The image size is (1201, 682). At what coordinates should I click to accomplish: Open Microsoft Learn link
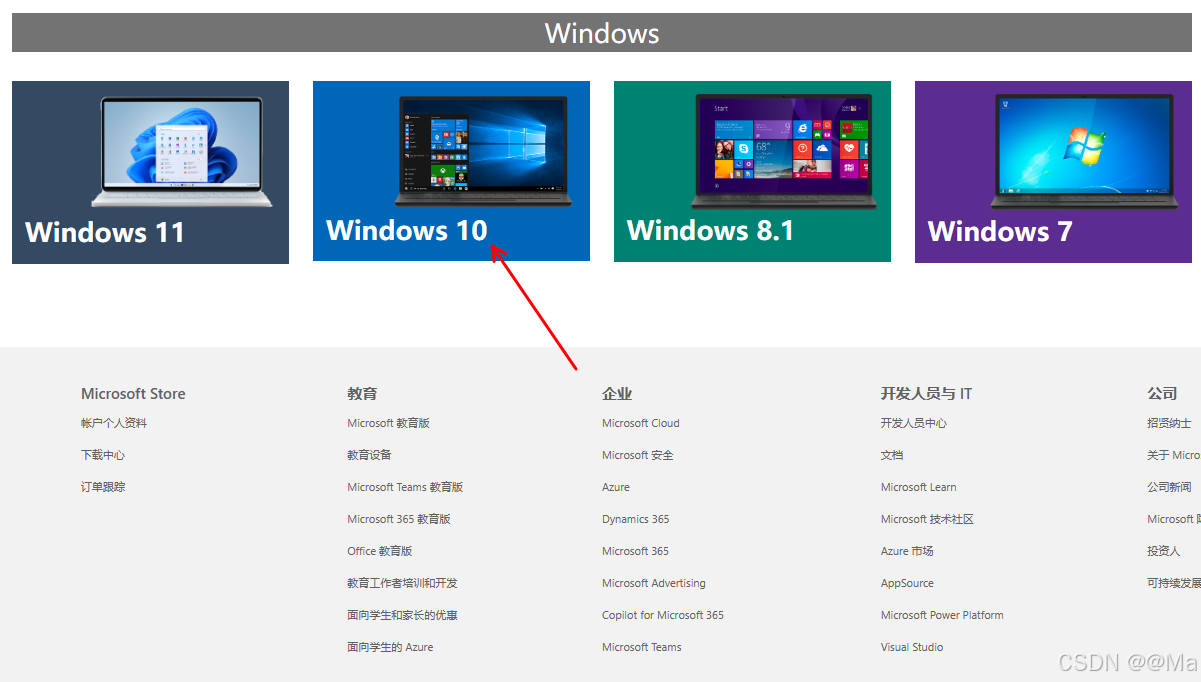pyautogui.click(x=919, y=487)
